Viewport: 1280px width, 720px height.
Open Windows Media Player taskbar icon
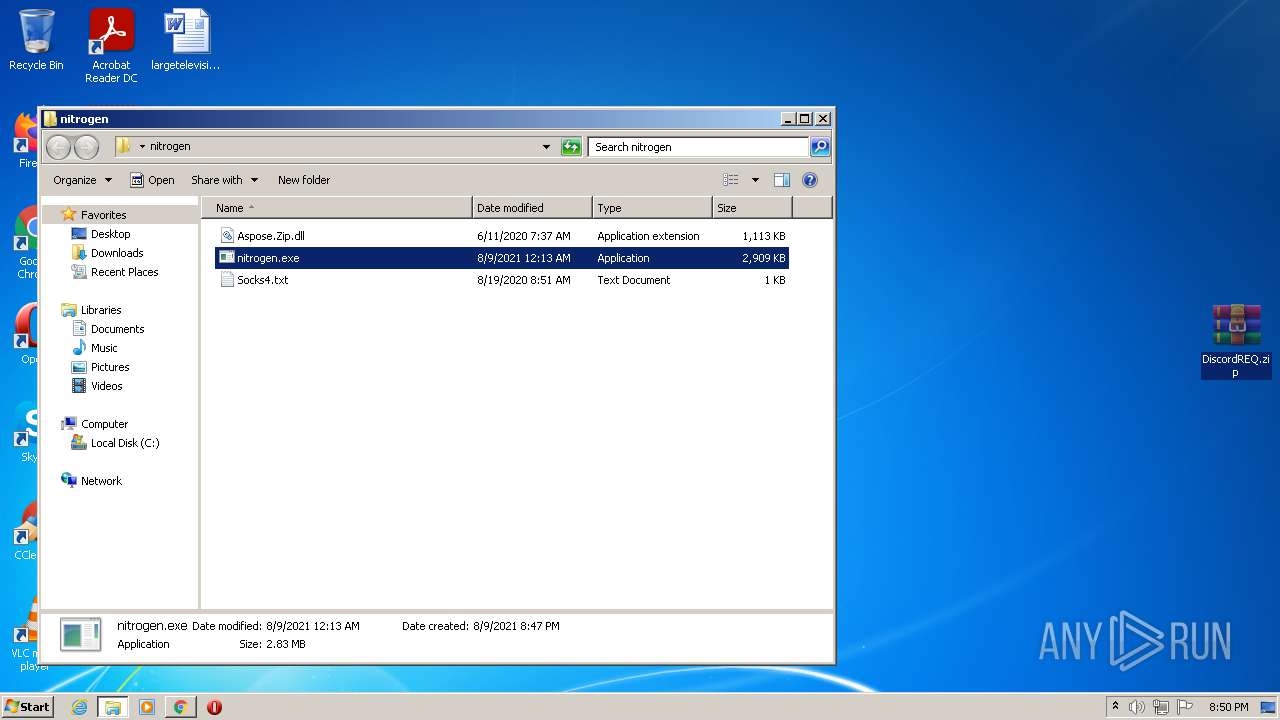(x=146, y=707)
